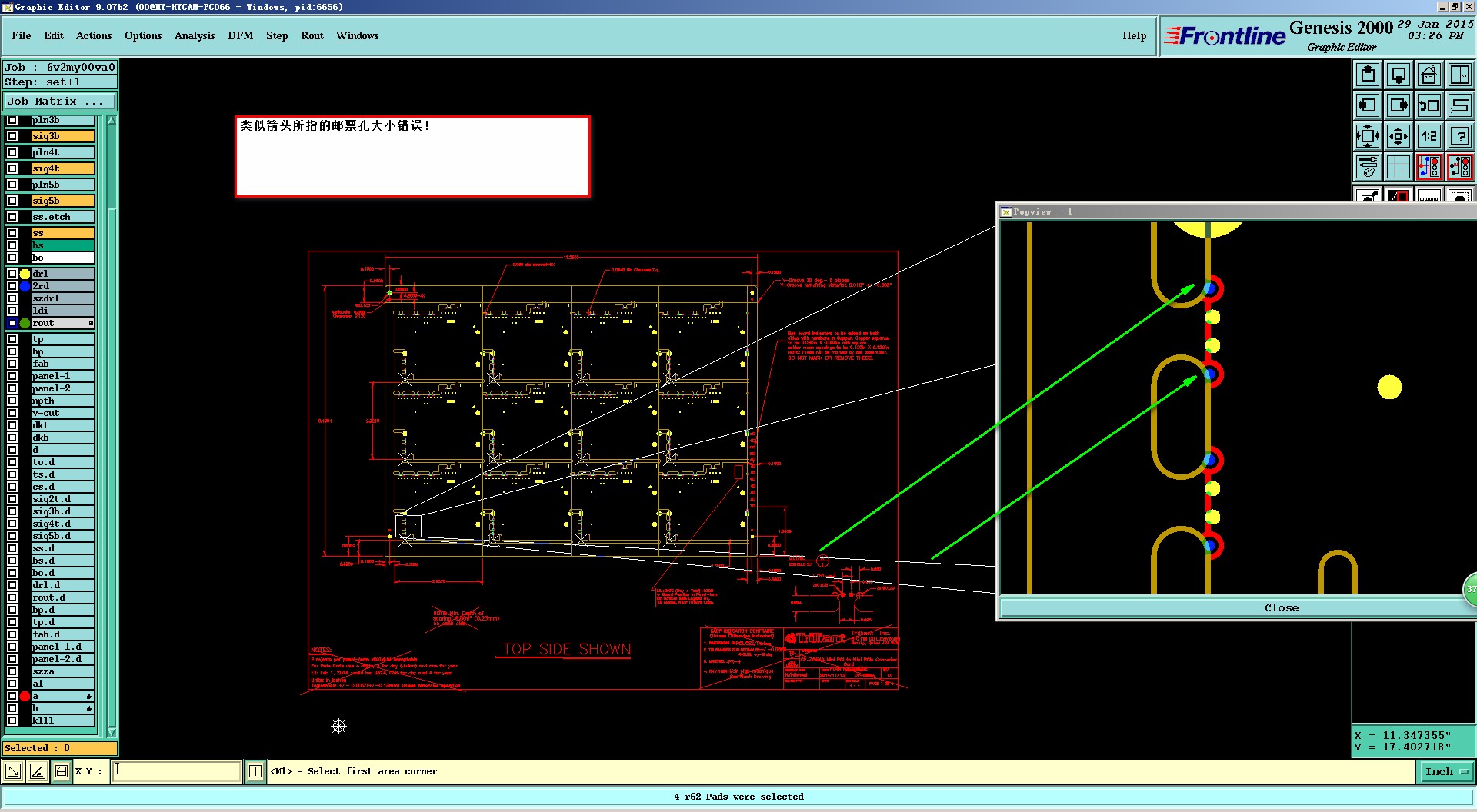Open the wrench and pencil tools icon
This screenshot has height=812, width=1477.
(x=1368, y=166)
